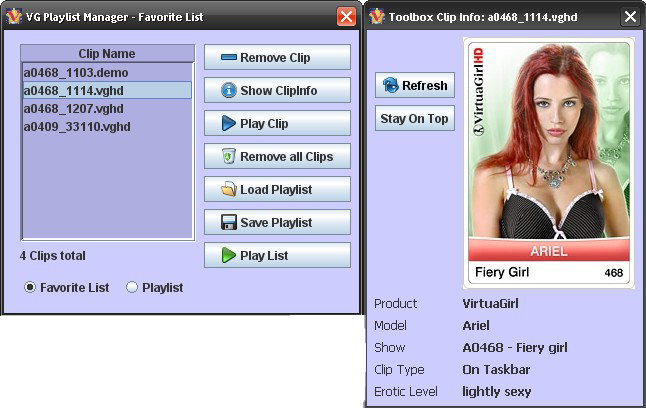Start playback with the Play List button
This screenshot has height=408, width=646.
pyautogui.click(x=277, y=256)
